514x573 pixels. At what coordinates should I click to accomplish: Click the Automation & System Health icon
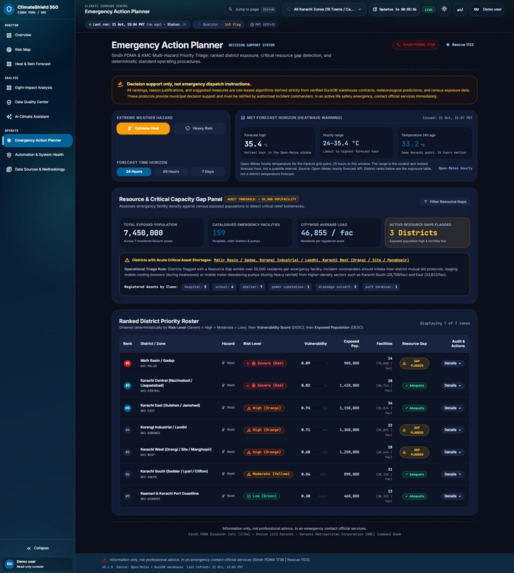point(9,155)
